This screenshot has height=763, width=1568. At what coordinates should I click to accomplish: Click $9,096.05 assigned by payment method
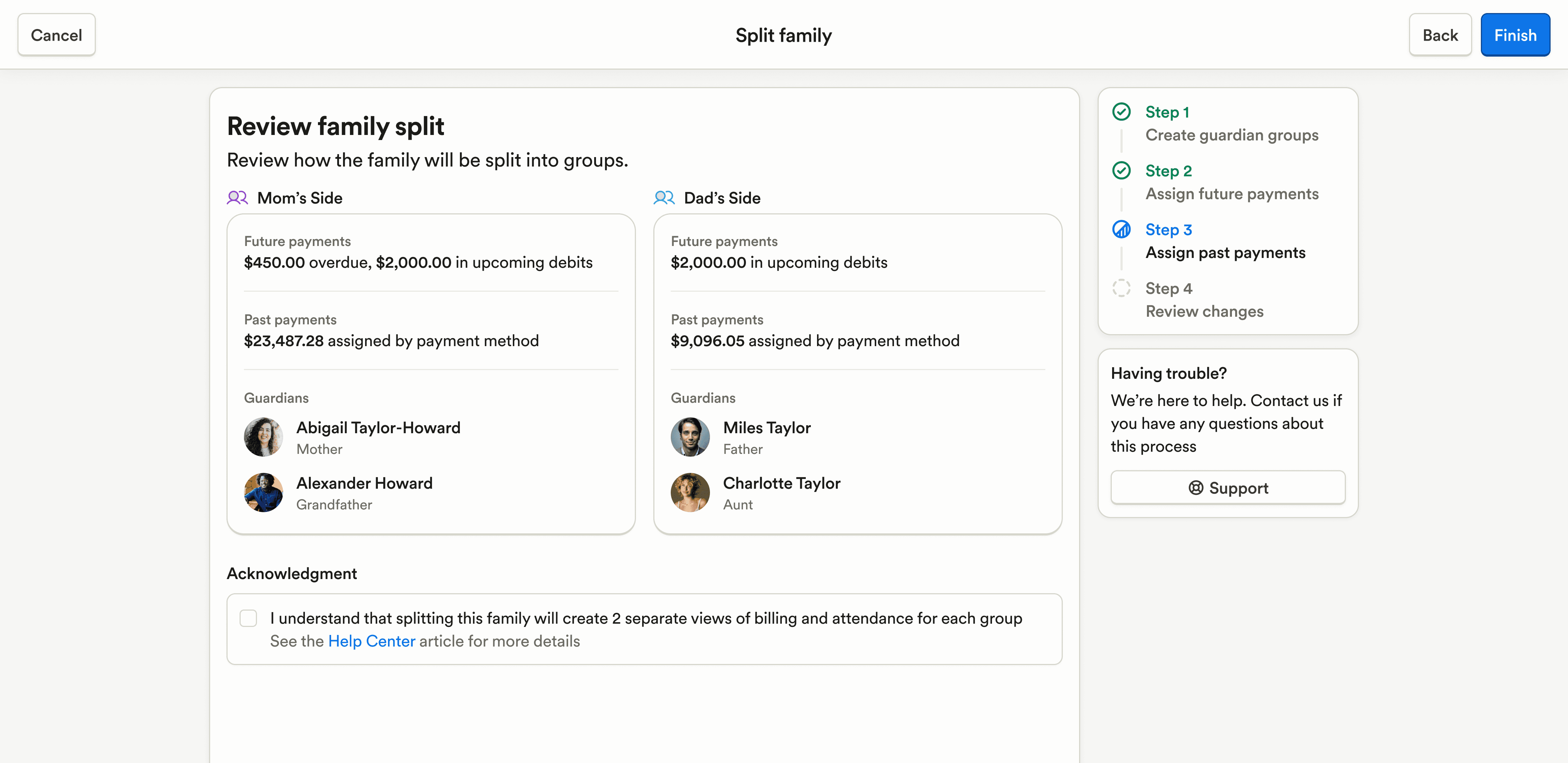click(x=815, y=341)
